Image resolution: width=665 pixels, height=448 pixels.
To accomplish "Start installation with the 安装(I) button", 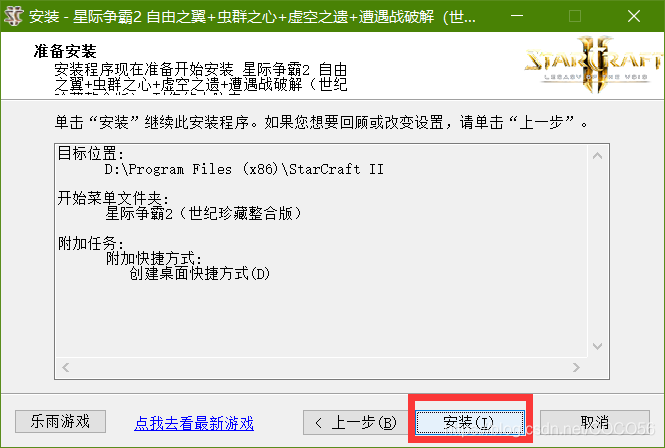I will (x=470, y=422).
